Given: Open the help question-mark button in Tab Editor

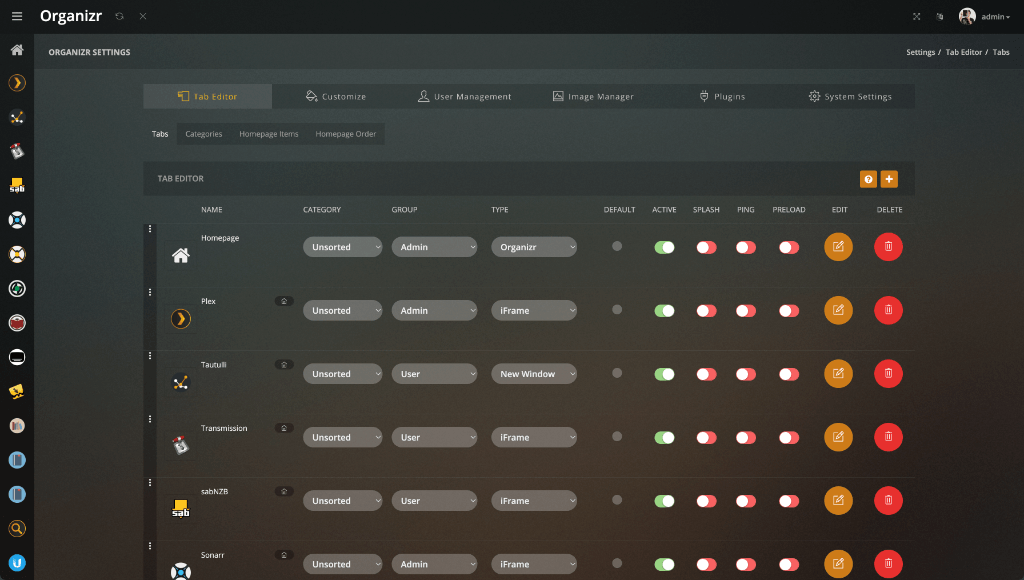Looking at the screenshot, I should click(x=868, y=178).
